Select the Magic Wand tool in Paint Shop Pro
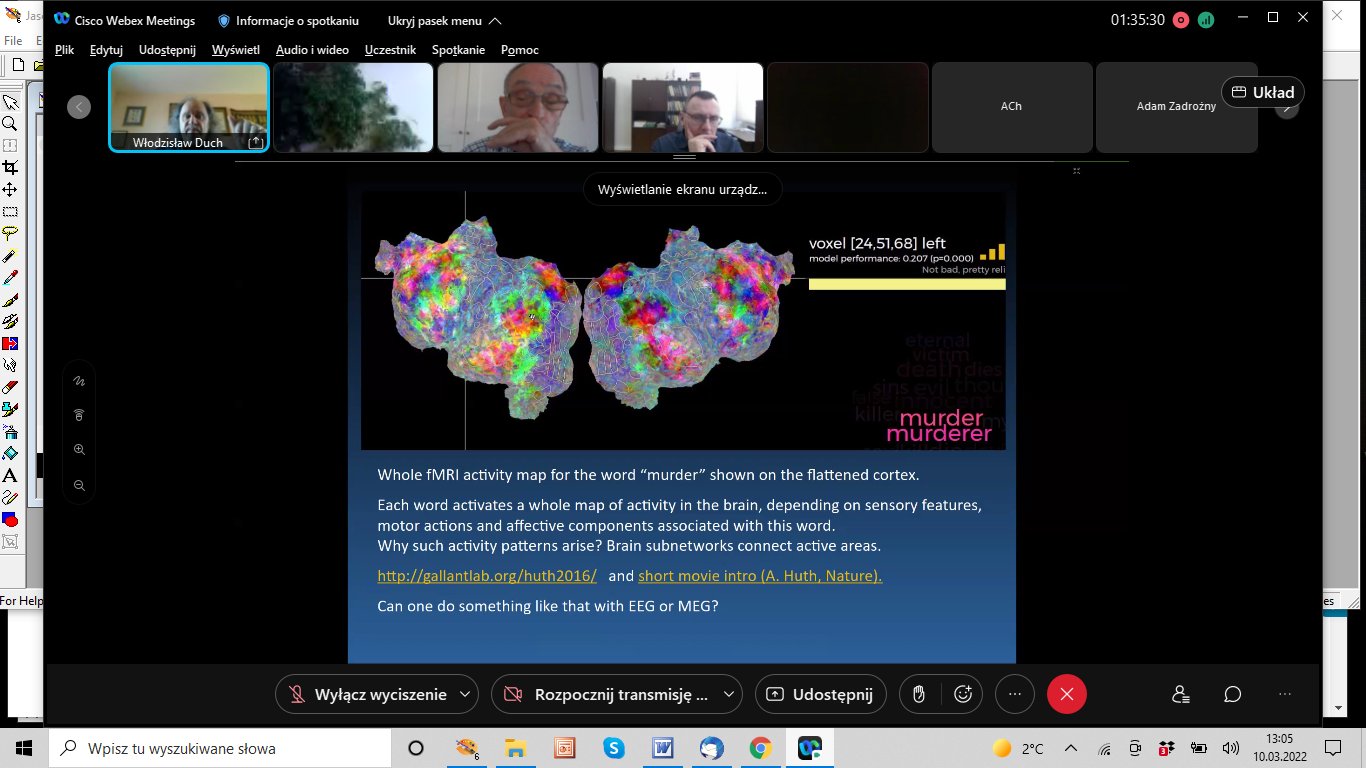Viewport: 1366px width, 768px height. click(x=10, y=255)
